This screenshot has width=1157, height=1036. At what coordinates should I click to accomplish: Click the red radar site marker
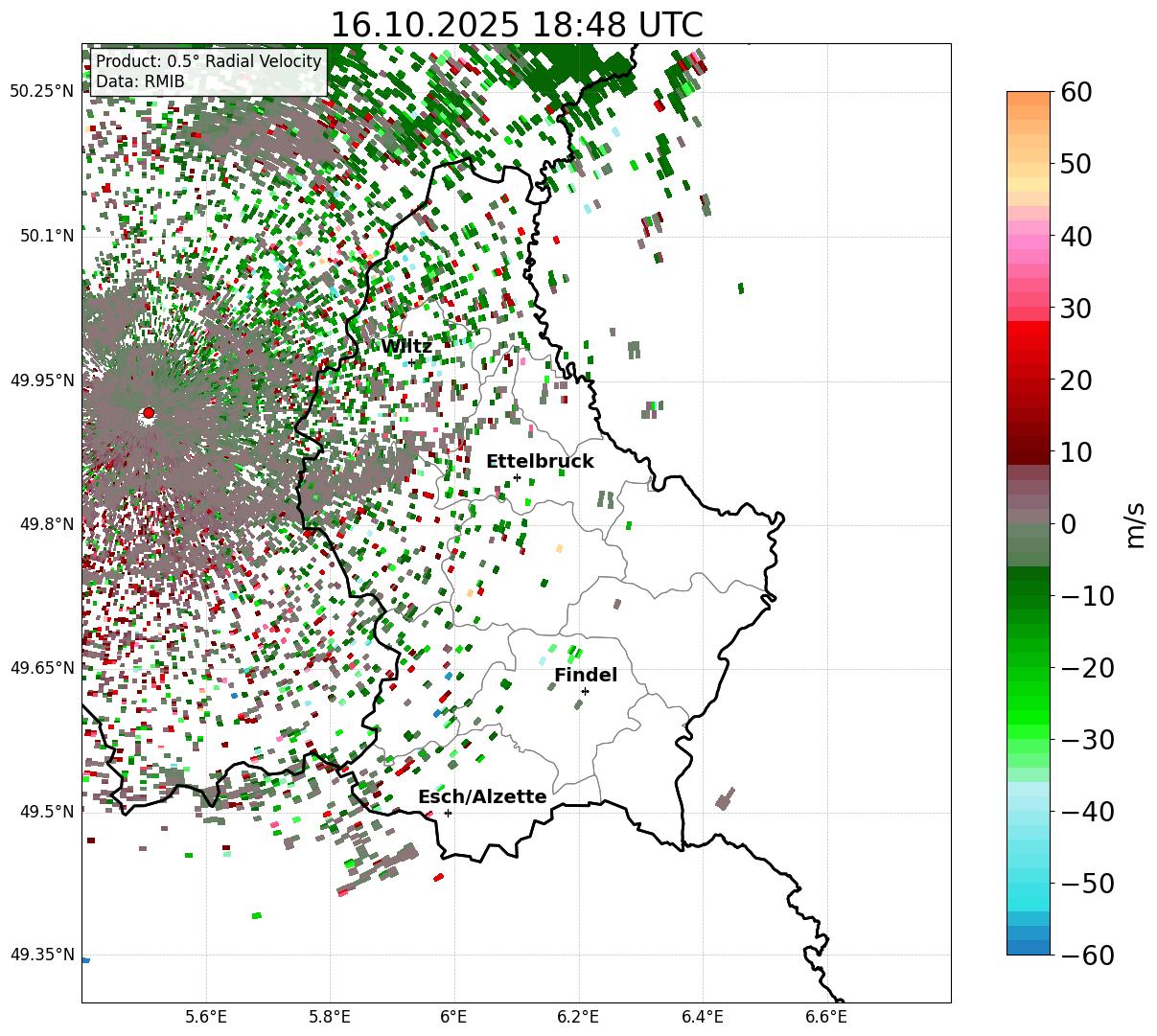tap(149, 413)
